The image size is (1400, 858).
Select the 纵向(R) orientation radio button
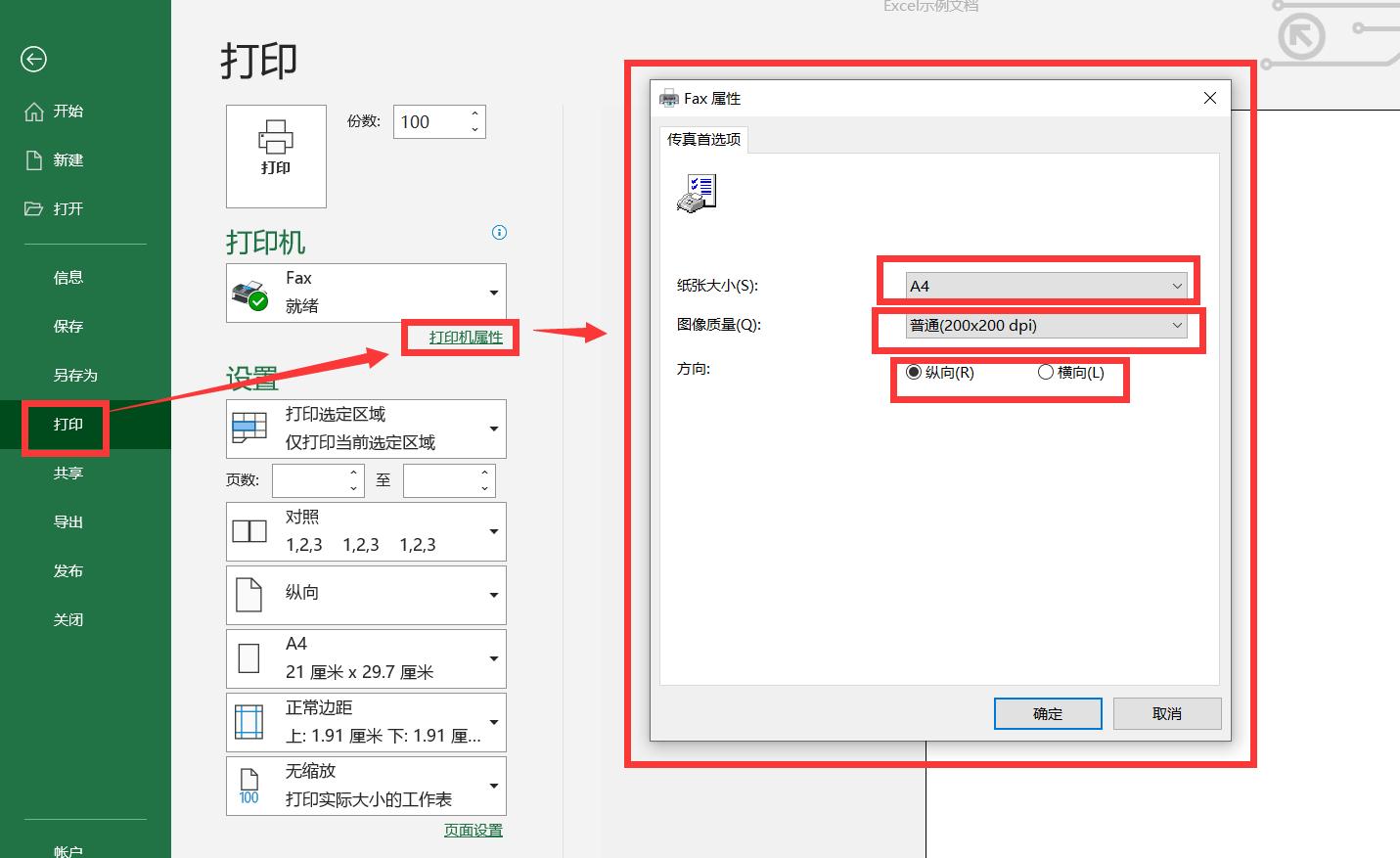914,372
